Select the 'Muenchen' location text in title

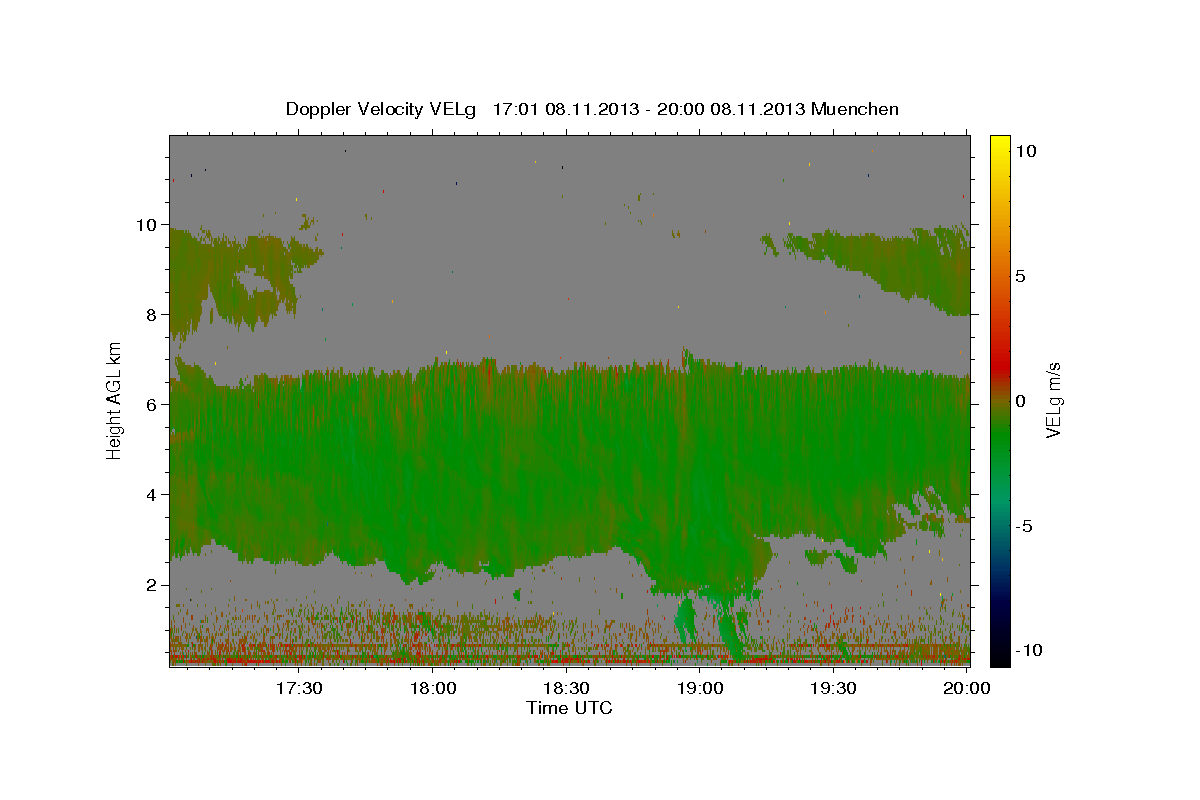pyautogui.click(x=855, y=109)
